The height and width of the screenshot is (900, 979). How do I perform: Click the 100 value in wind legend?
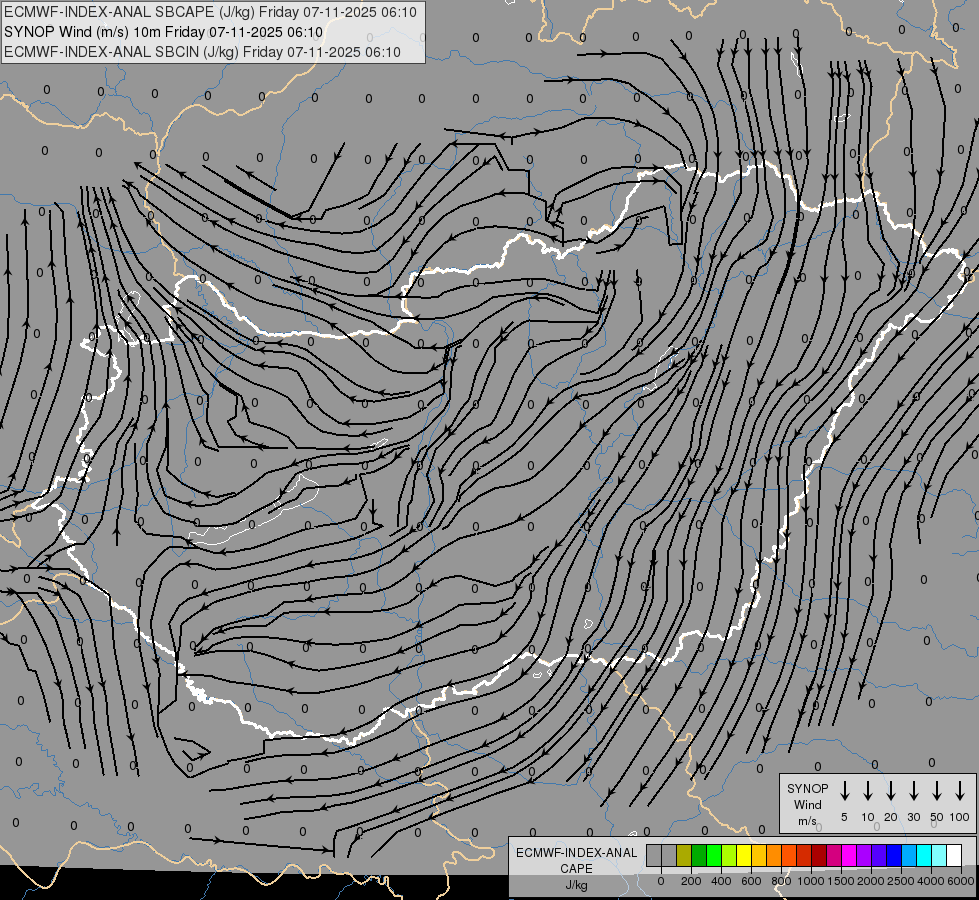[960, 817]
